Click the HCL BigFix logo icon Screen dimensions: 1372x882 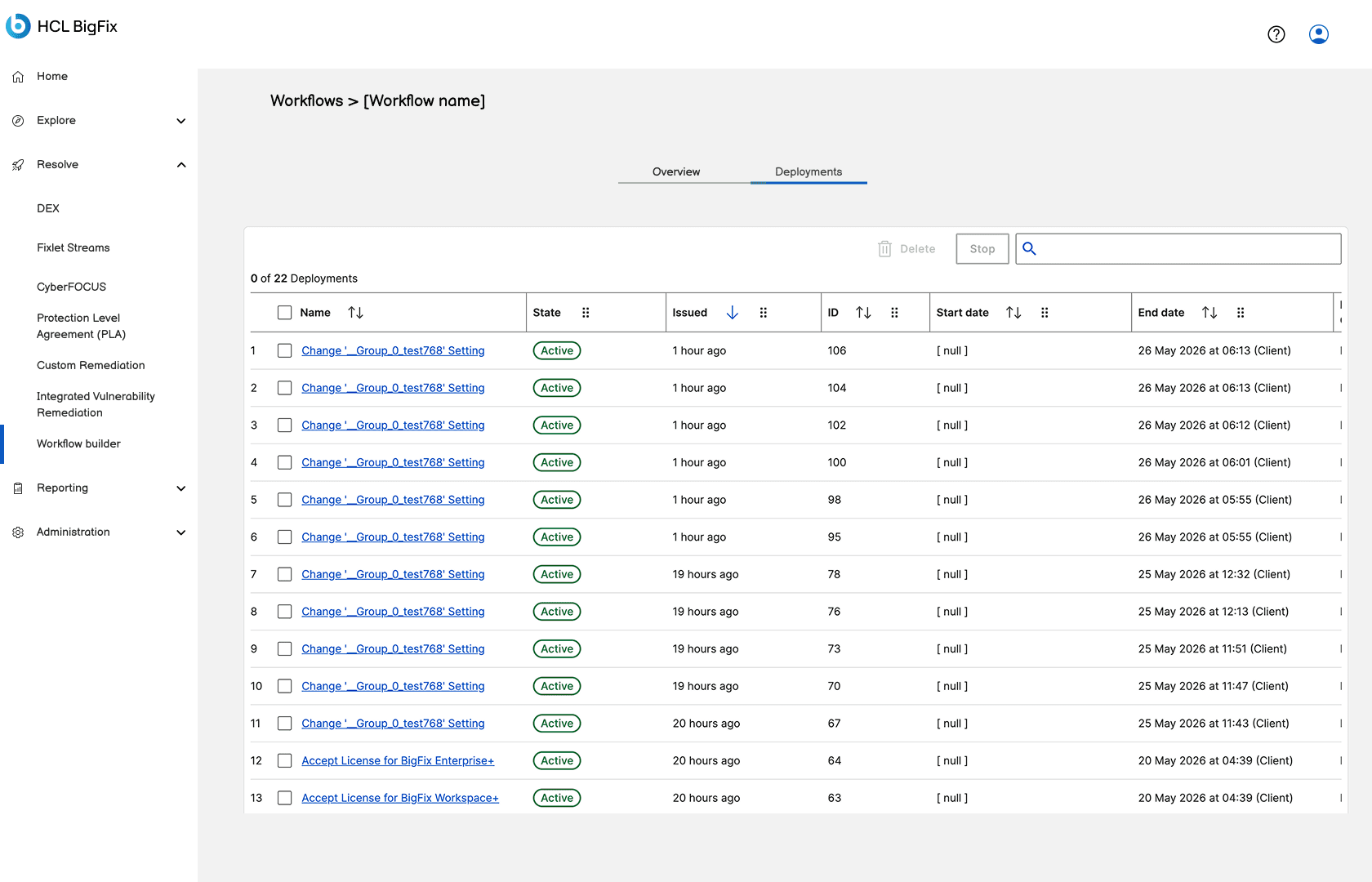(18, 26)
